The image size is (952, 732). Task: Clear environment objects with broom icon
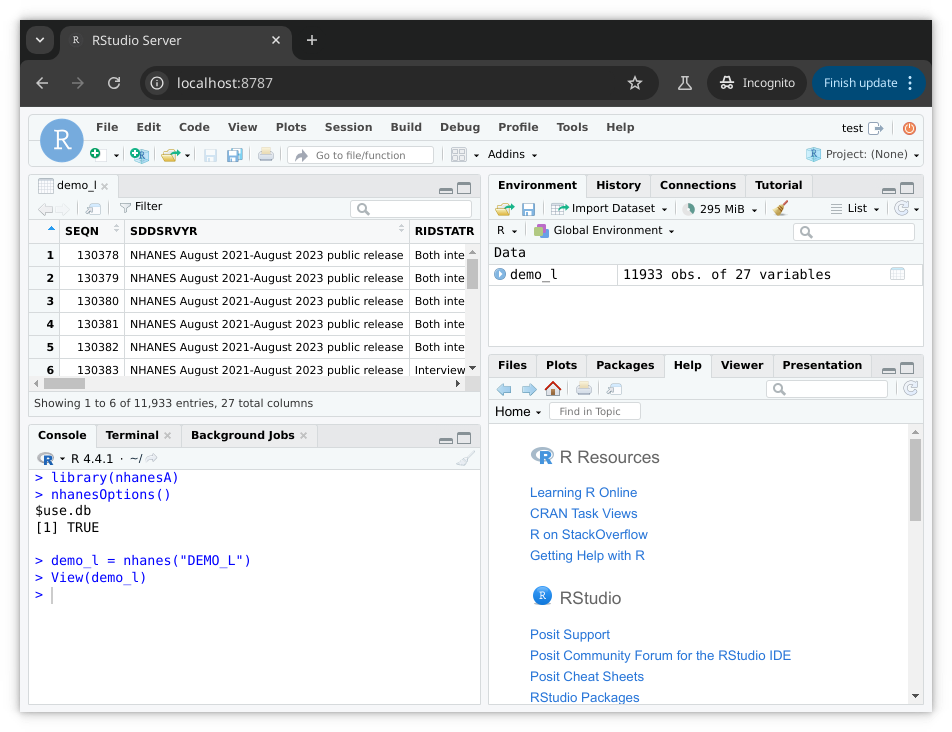(x=781, y=209)
